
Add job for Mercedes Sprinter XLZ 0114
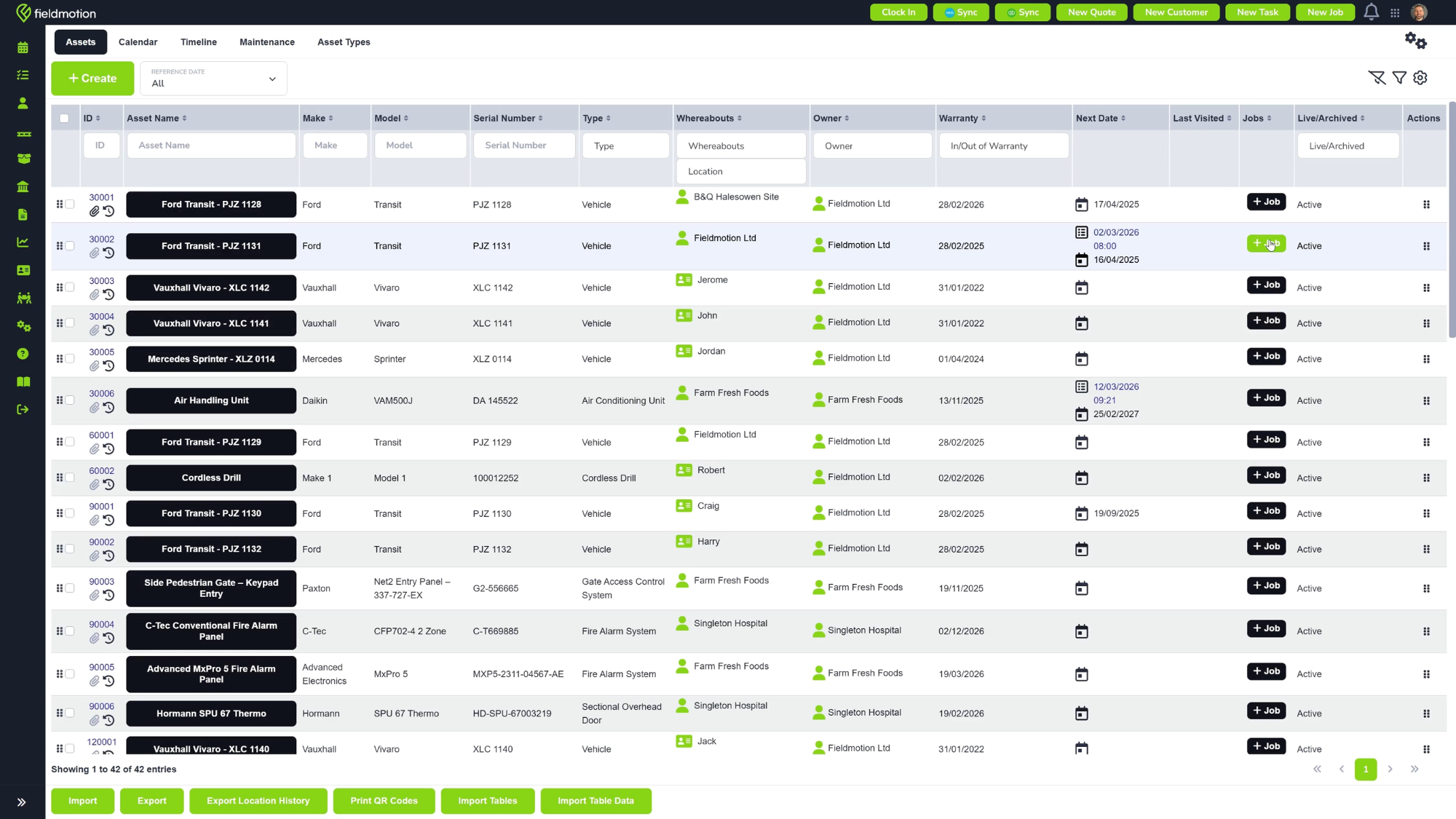point(1266,356)
